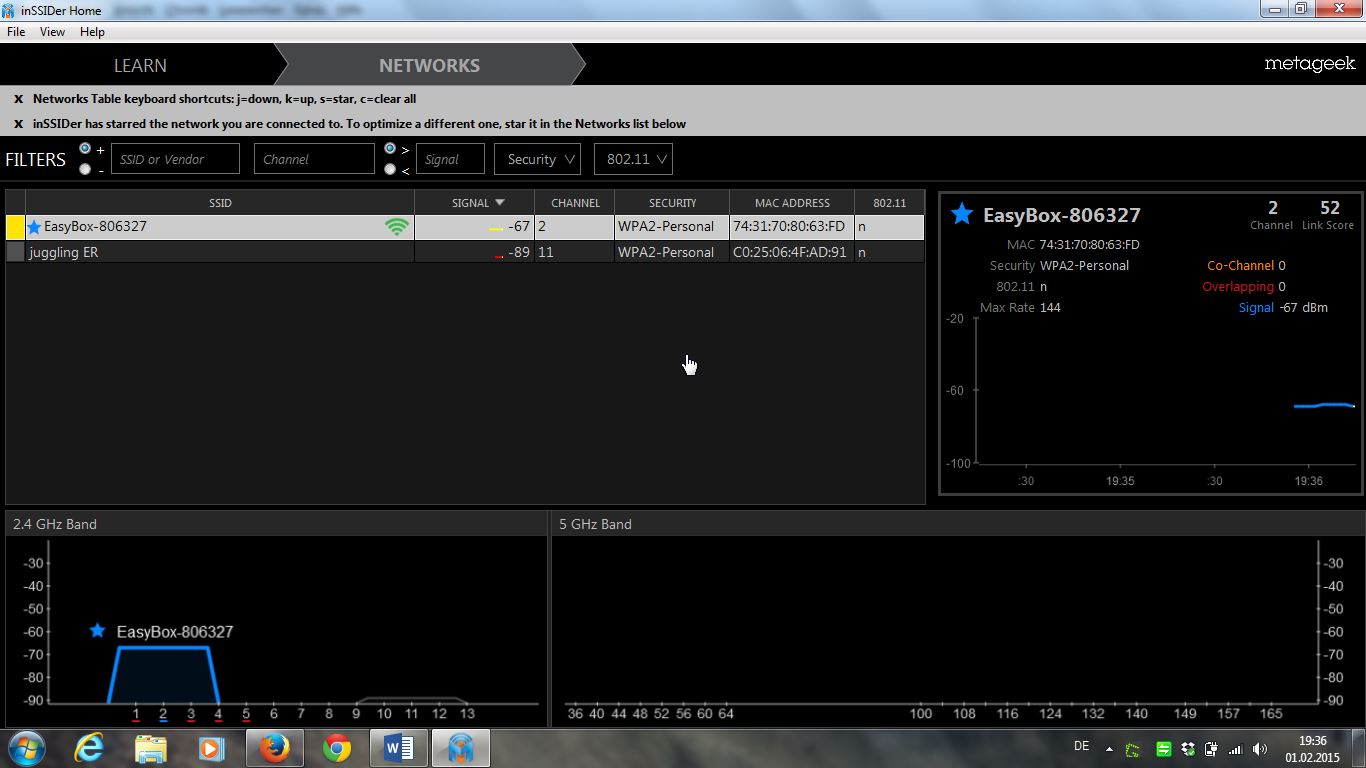Dismiss the starred network notice with its X

18,124
